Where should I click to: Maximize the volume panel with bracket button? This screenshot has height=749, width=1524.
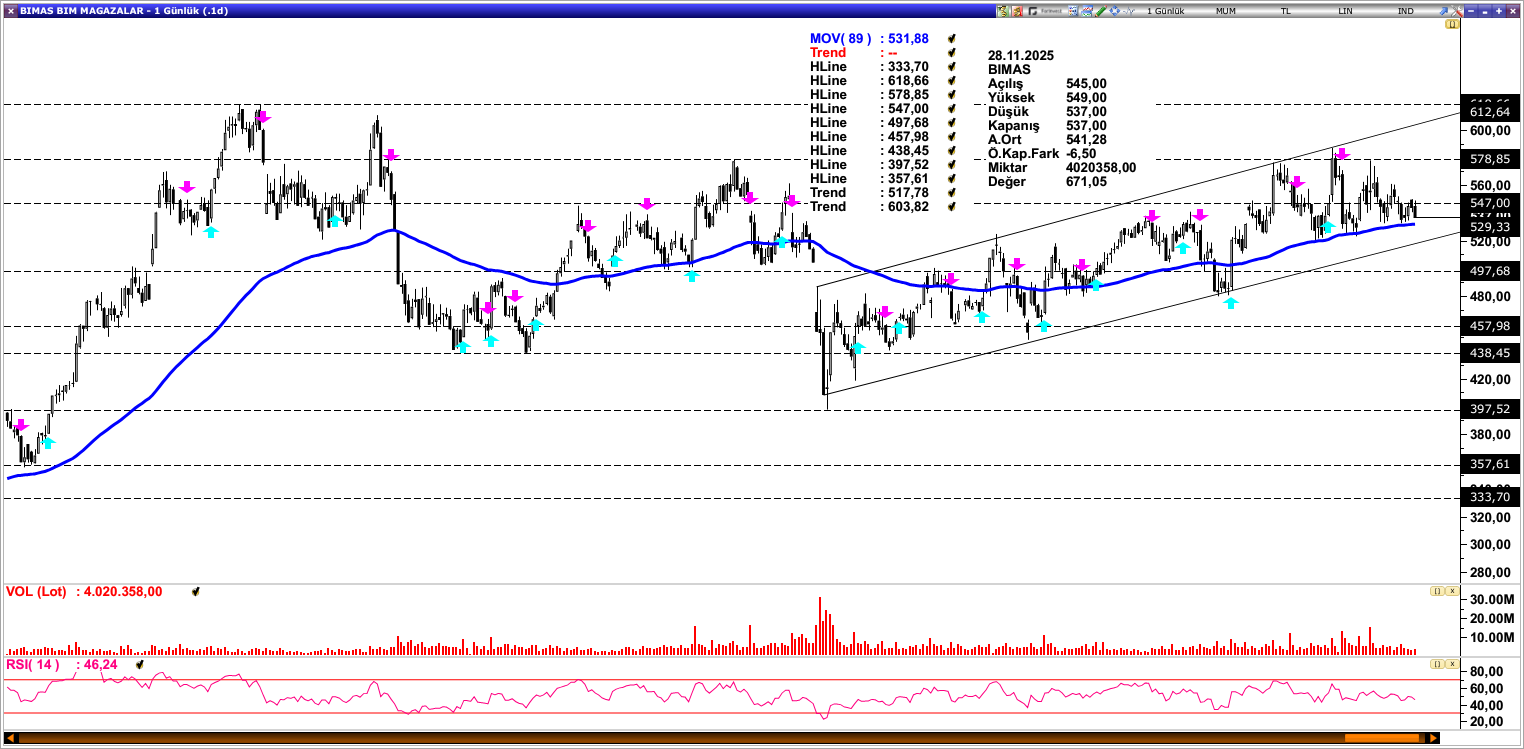click(x=1436, y=592)
